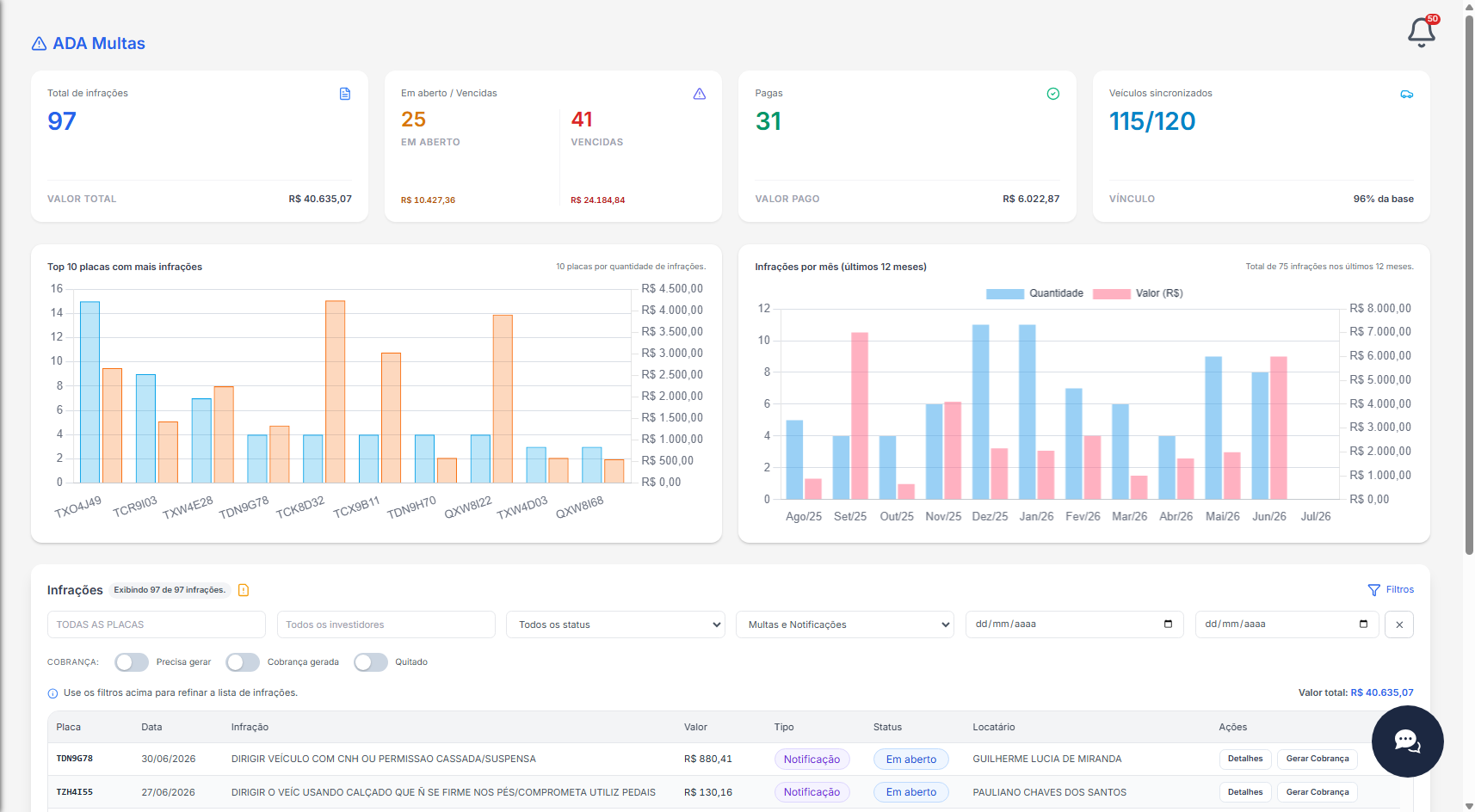The height and width of the screenshot is (812, 1475).
Task: Open the Multas e Notificações dropdown
Action: [x=845, y=624]
